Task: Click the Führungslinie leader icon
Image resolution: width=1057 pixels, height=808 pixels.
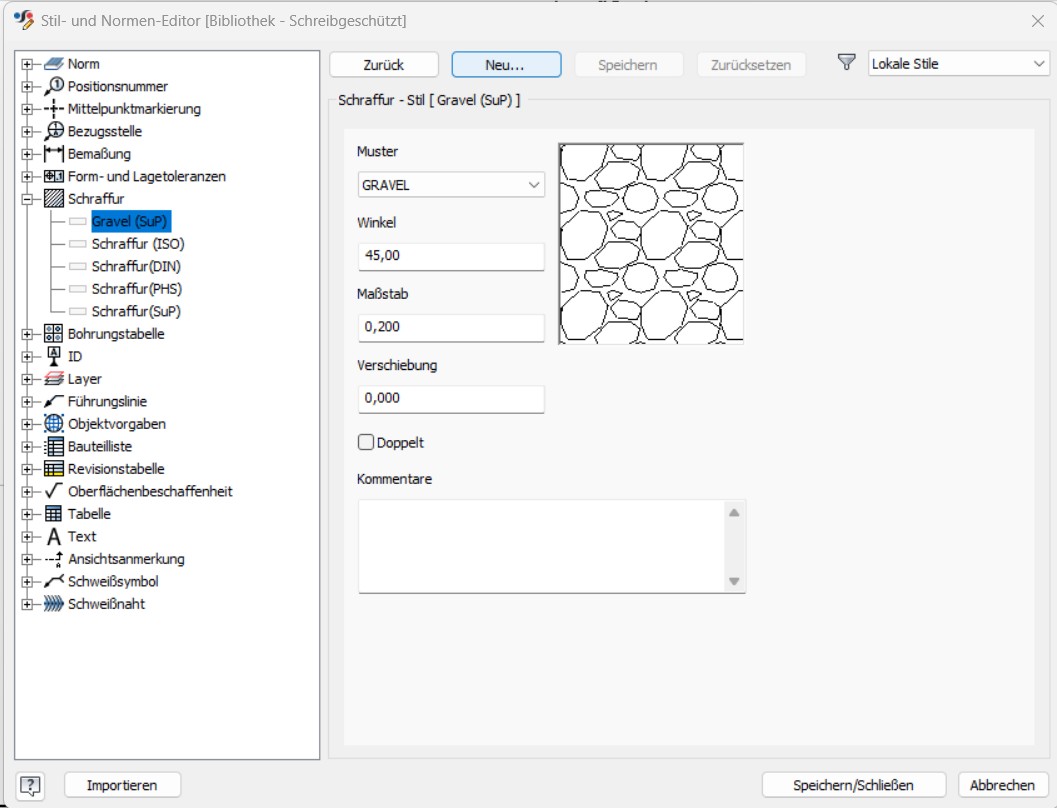Action: point(53,402)
